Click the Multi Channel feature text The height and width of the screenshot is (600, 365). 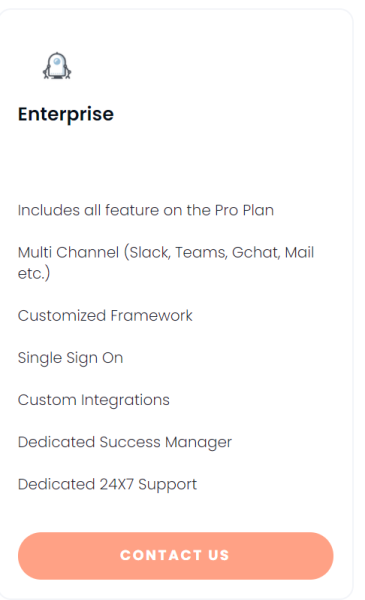point(166,263)
